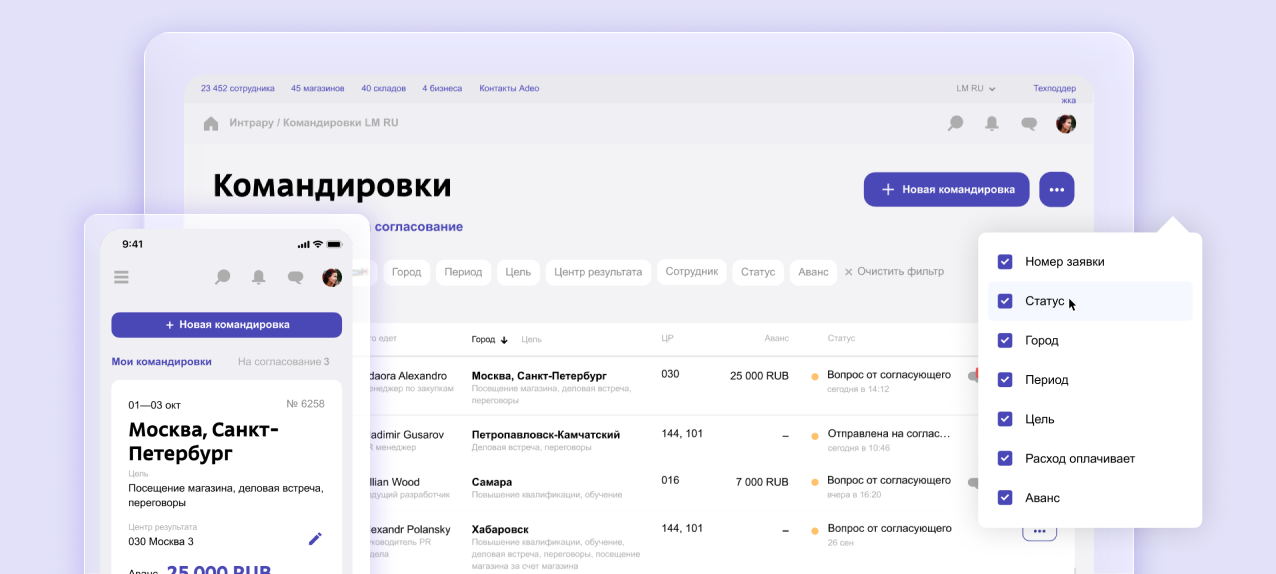Click the comment icon on the Самара row
Viewport: 1276px width, 574px height.
[972, 483]
